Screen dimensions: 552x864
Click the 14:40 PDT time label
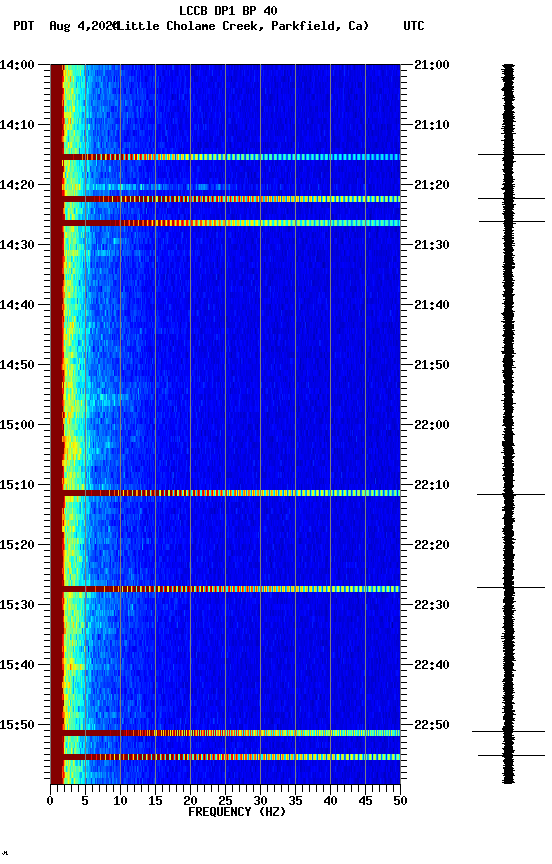click(x=17, y=305)
